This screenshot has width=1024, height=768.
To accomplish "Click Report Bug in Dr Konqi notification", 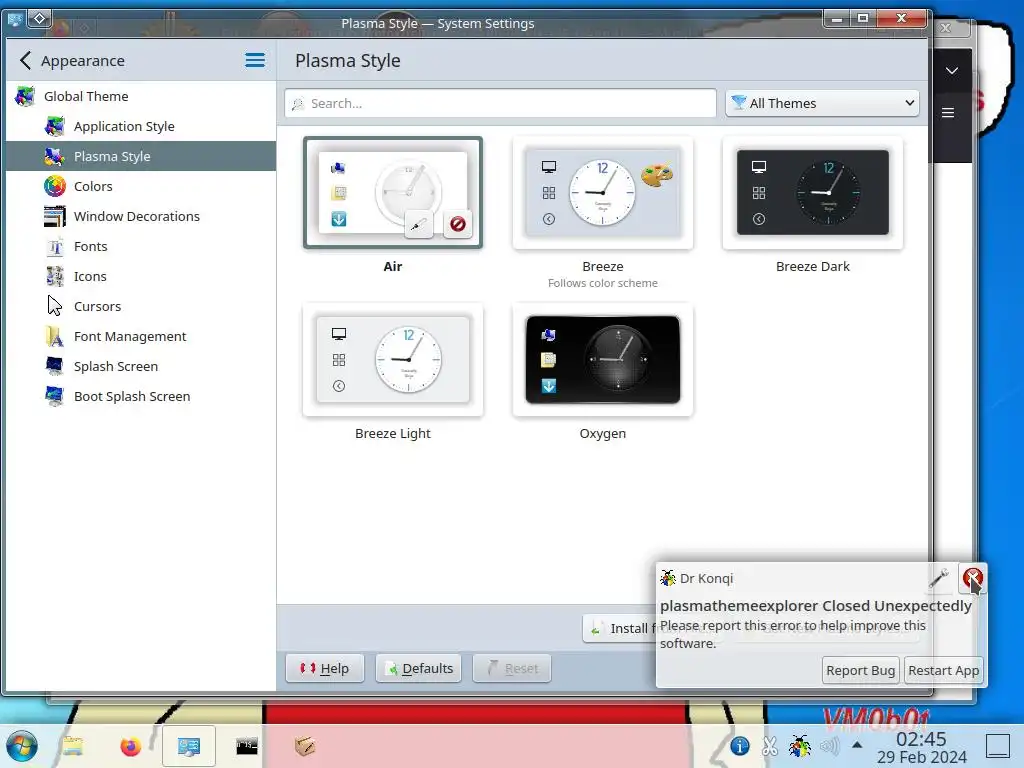I will coord(860,671).
